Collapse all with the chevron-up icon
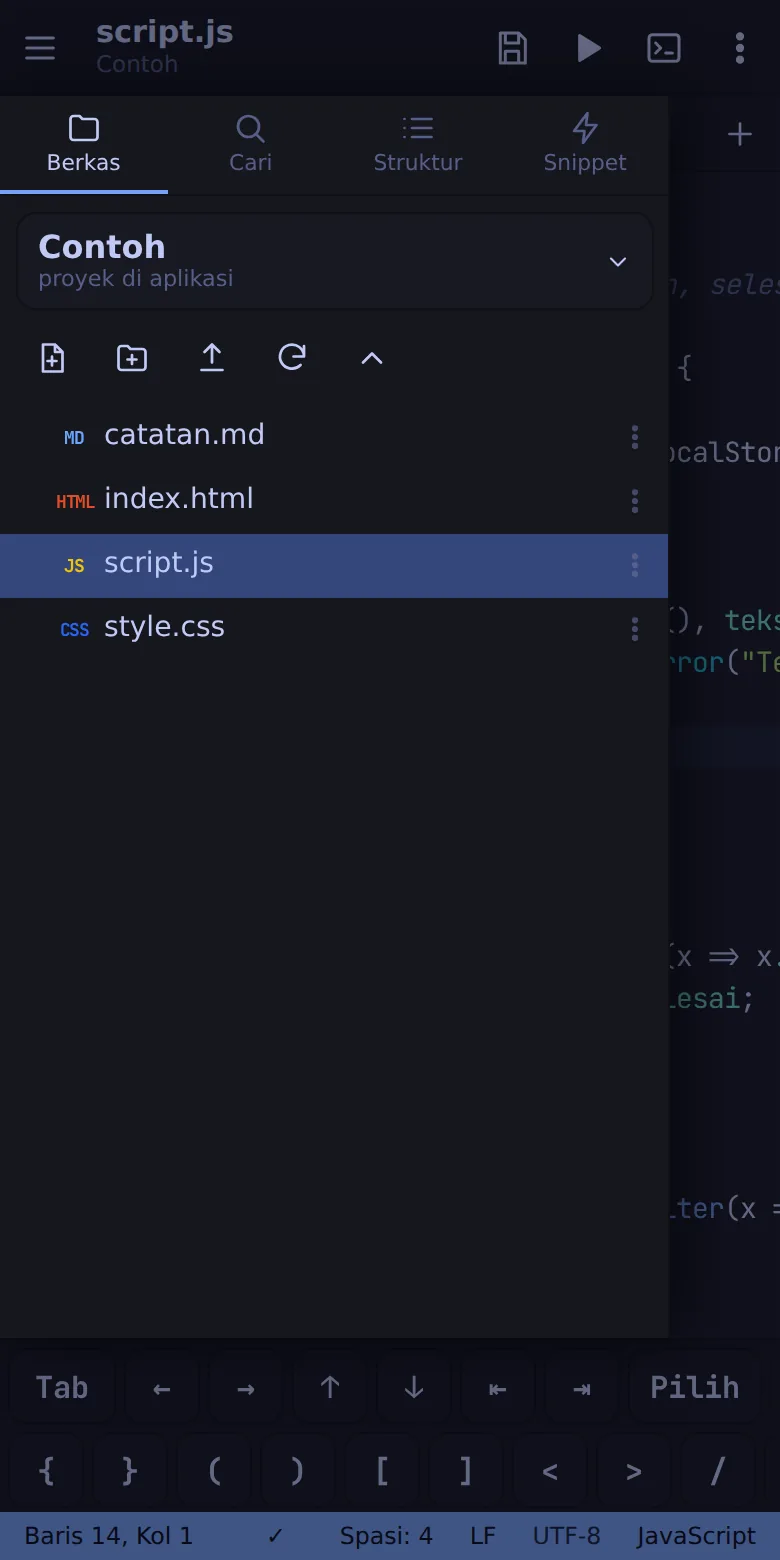 (x=372, y=358)
